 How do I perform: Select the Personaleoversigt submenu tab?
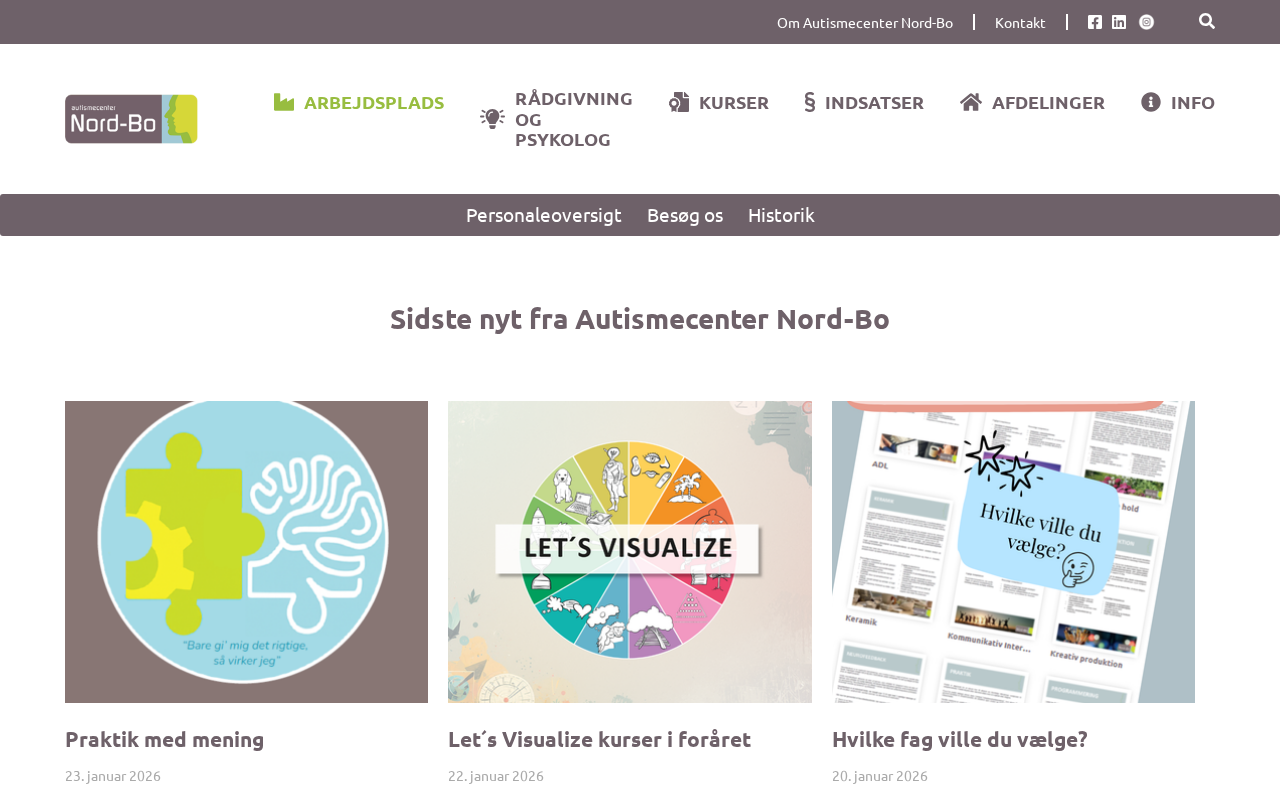(x=544, y=215)
